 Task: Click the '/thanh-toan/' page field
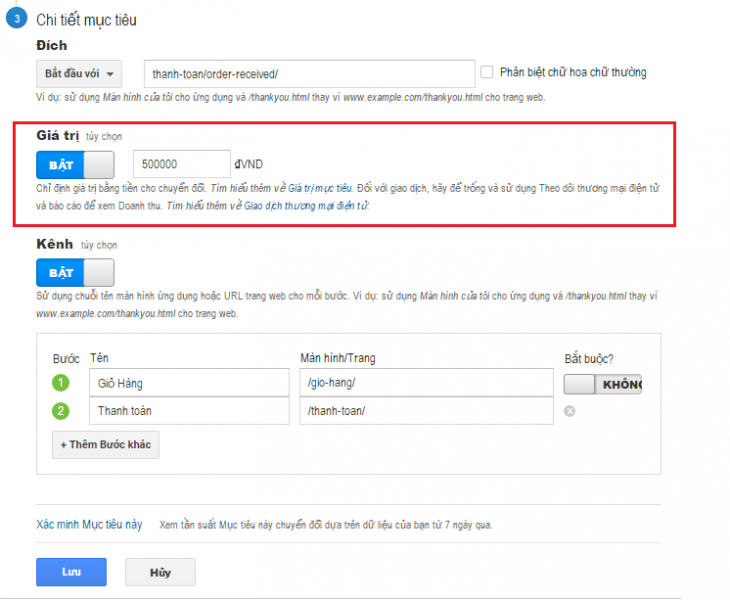[x=425, y=411]
